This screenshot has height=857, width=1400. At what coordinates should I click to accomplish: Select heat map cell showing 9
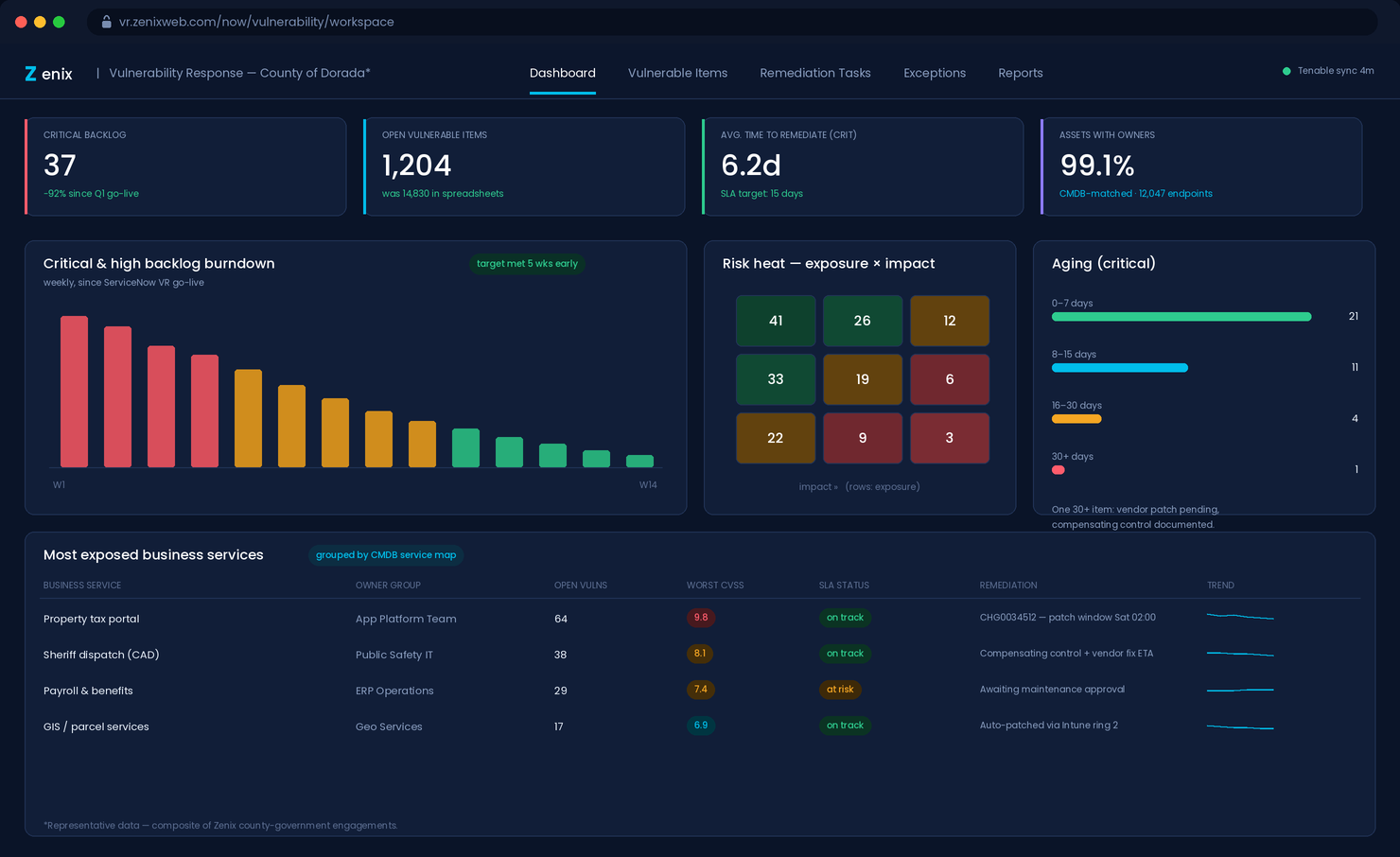863,438
